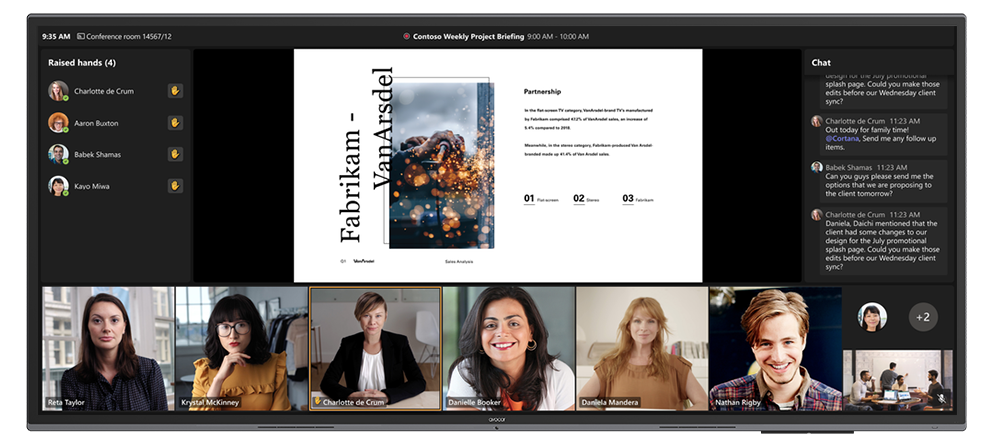Click the 9:35 AM clock

[56, 37]
